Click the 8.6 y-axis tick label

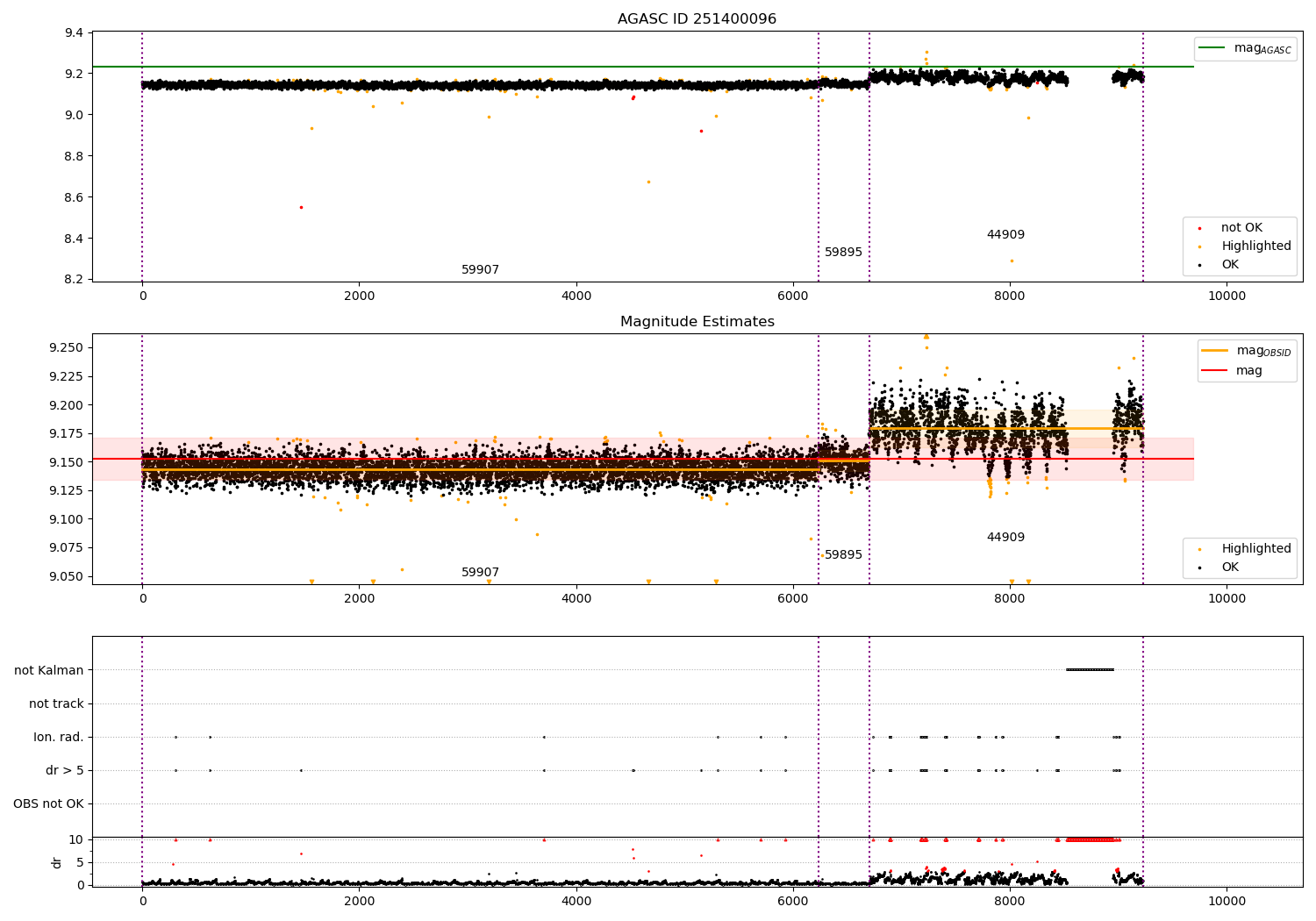point(75,197)
